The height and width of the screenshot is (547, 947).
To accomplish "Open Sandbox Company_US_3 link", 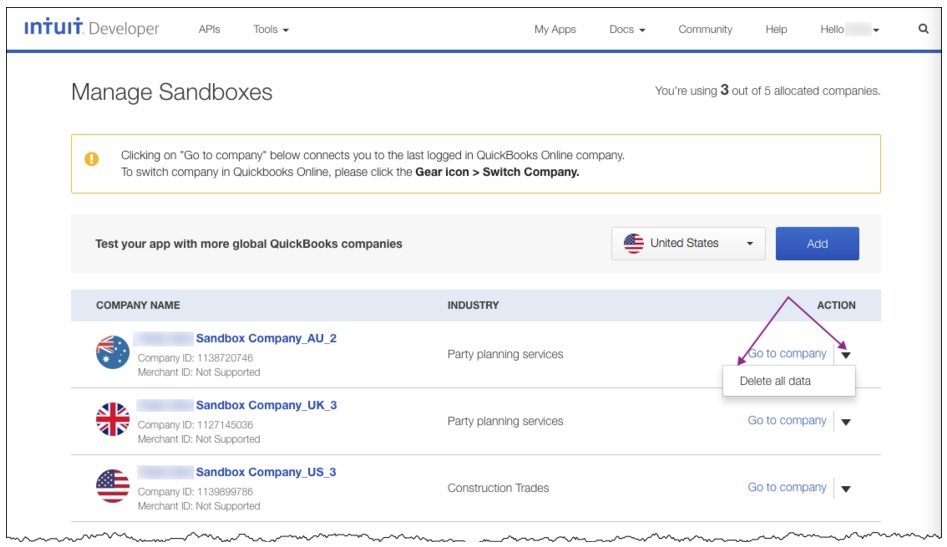I will pyautogui.click(x=266, y=472).
